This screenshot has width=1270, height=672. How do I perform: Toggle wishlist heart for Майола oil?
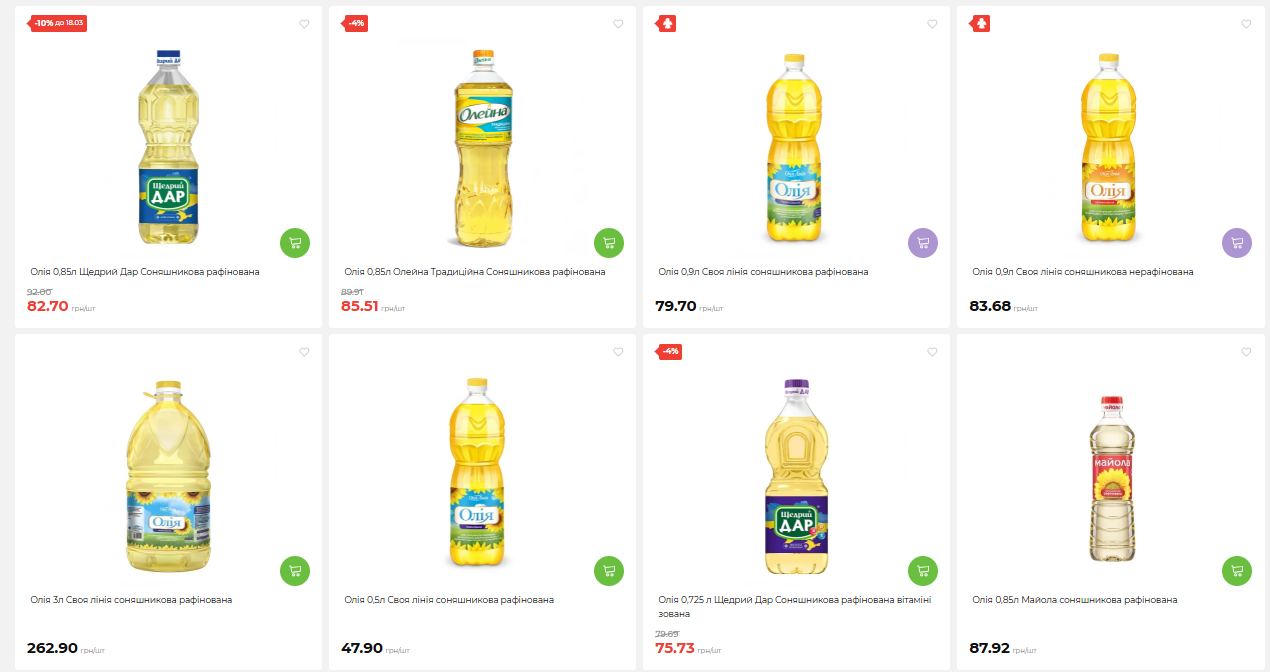1246,352
